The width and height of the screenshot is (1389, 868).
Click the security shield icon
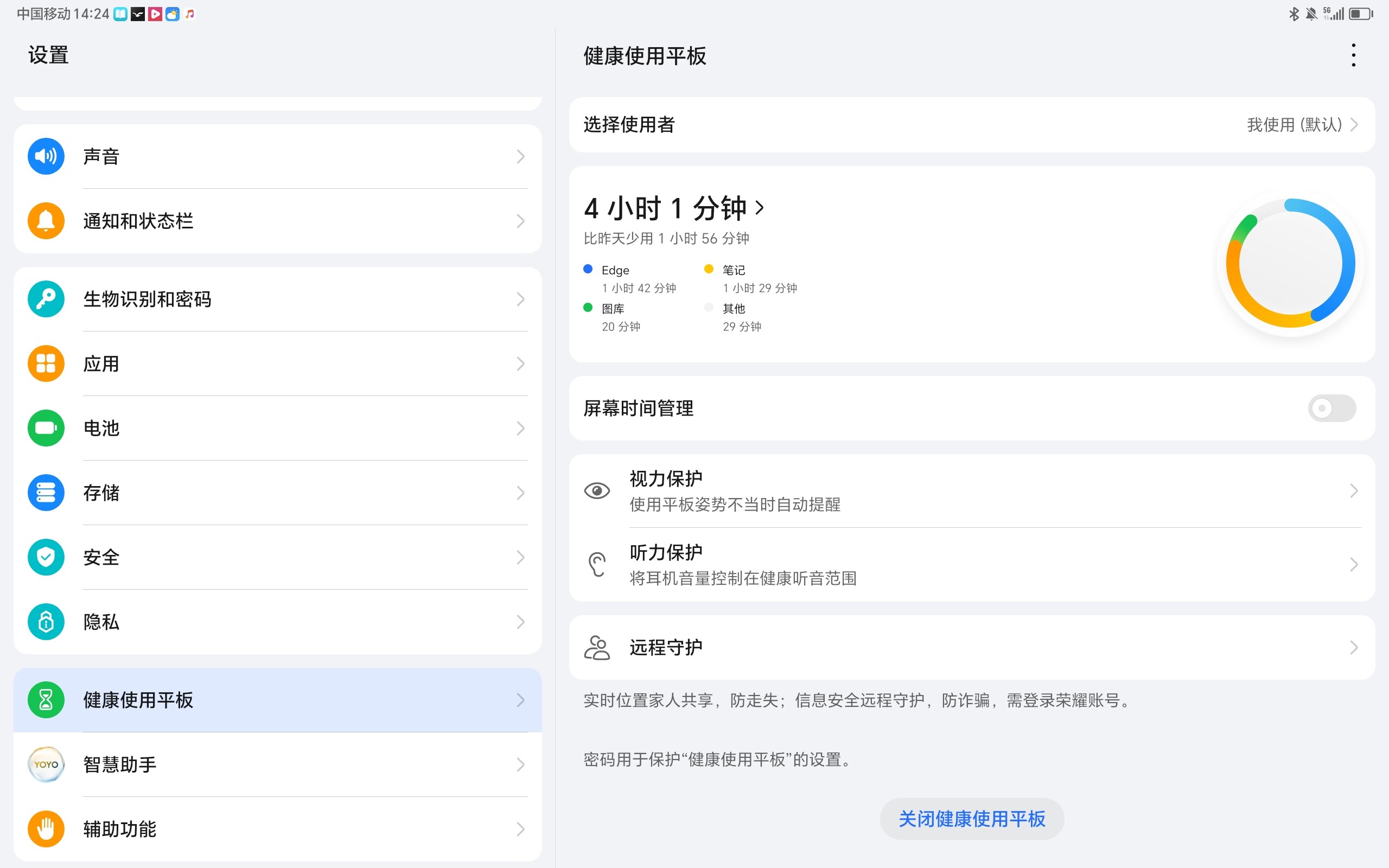pos(46,557)
